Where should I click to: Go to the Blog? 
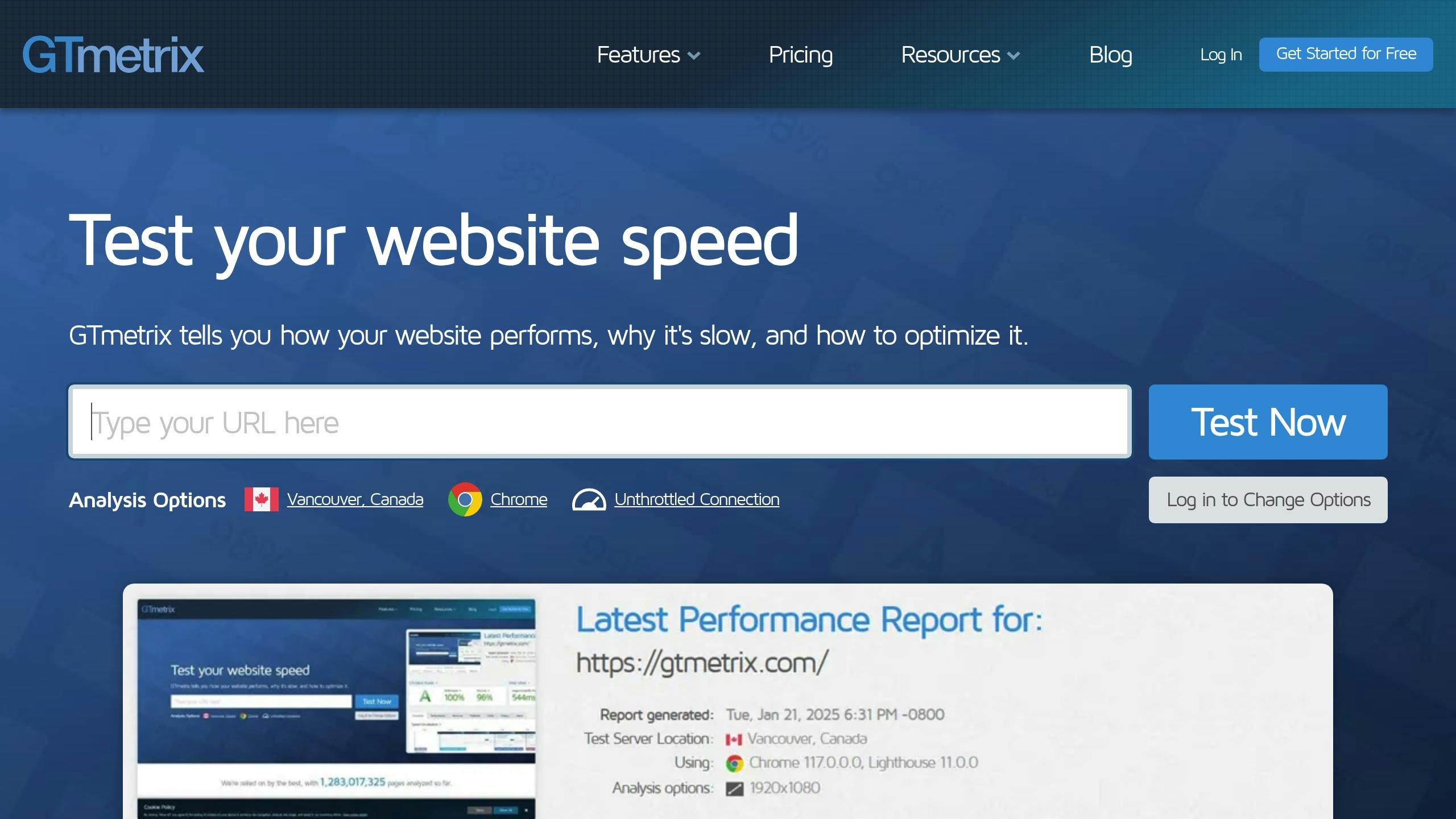(x=1110, y=55)
